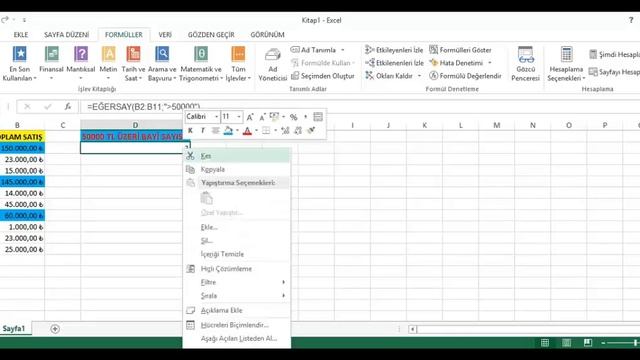Click the format painter brush in mini toolbar
640x360 pixels.
tap(311, 130)
